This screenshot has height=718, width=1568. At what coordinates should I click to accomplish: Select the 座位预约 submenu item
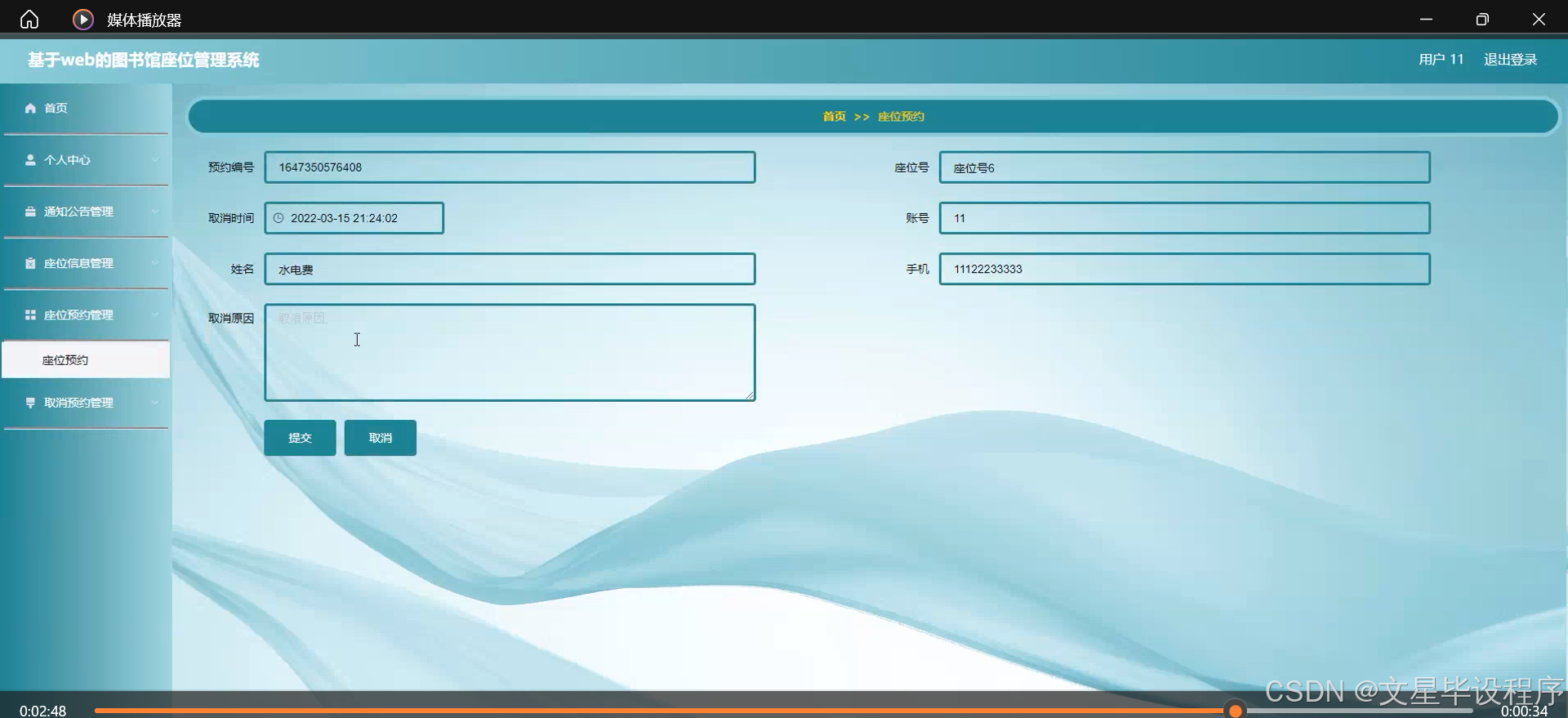click(x=86, y=359)
